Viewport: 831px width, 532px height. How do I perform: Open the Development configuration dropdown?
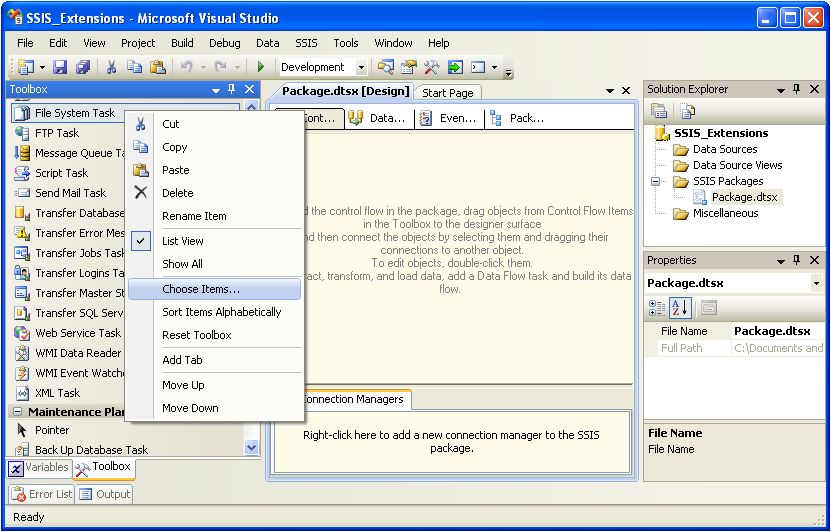[x=361, y=67]
